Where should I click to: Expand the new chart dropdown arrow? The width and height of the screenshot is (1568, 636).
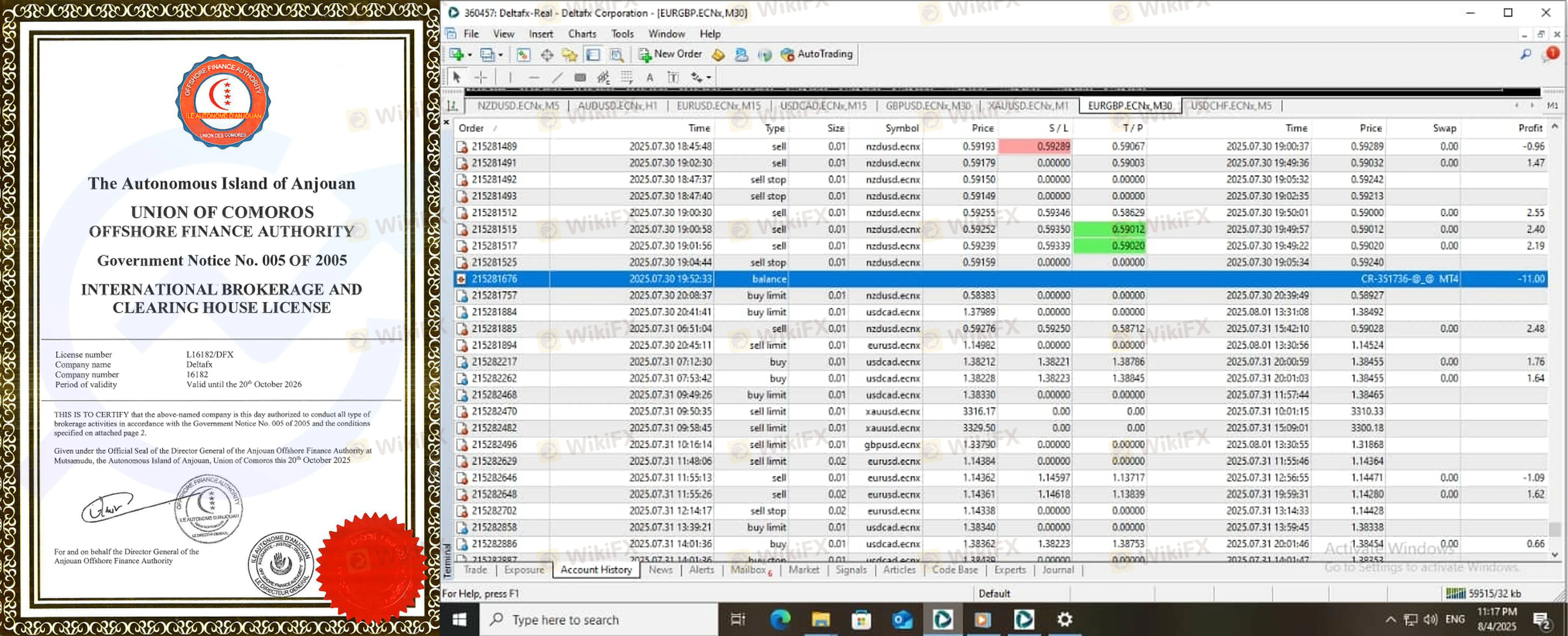[x=470, y=55]
